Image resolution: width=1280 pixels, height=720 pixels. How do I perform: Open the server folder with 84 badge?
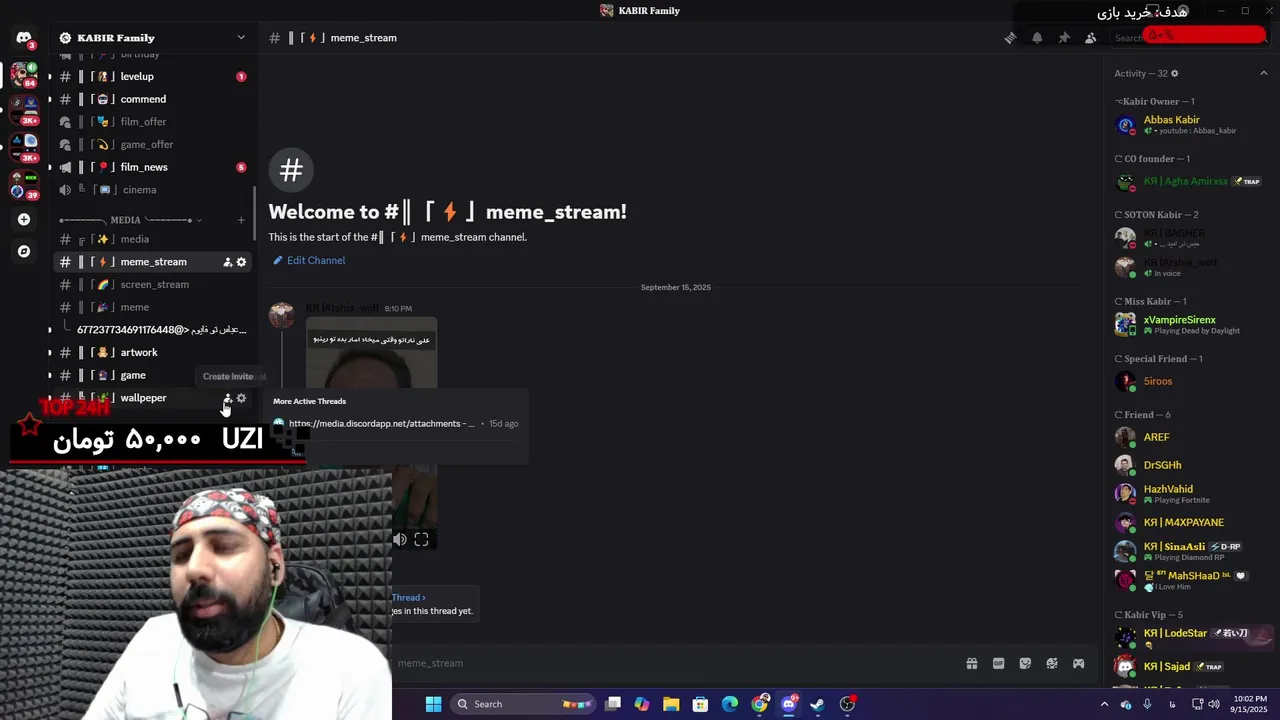click(24, 75)
